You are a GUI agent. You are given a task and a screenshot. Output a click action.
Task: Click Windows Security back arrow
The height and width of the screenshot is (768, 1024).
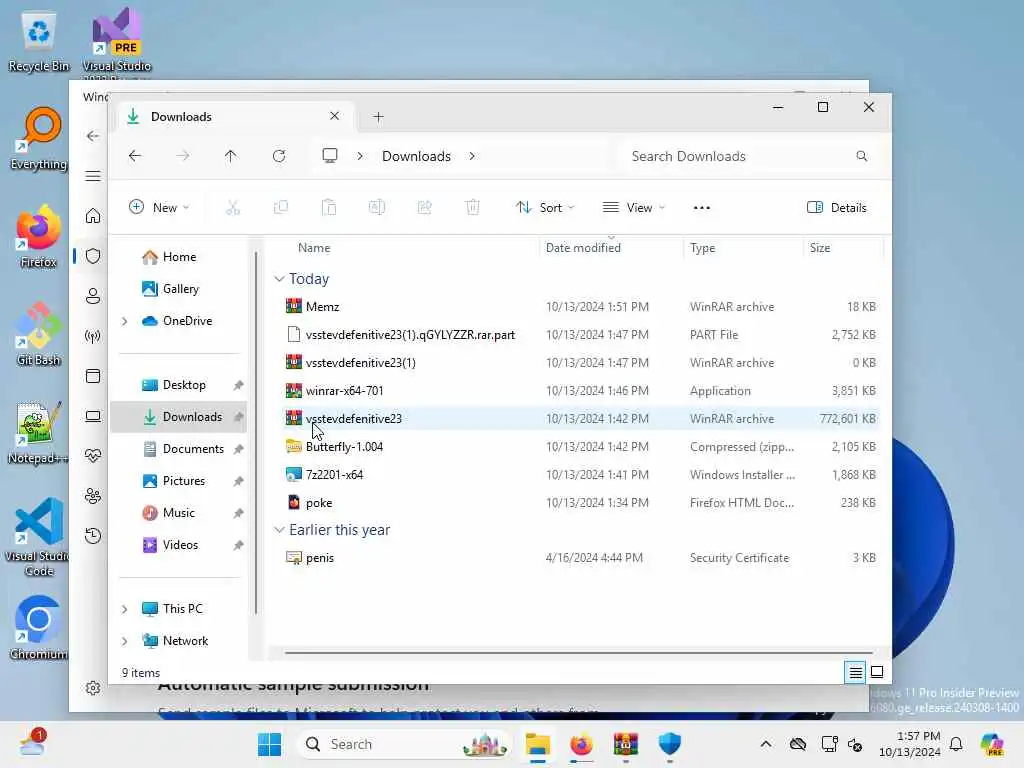[x=93, y=136]
